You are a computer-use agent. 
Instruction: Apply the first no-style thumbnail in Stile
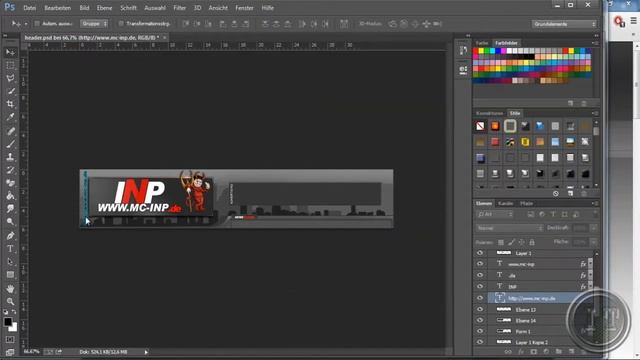pos(480,126)
